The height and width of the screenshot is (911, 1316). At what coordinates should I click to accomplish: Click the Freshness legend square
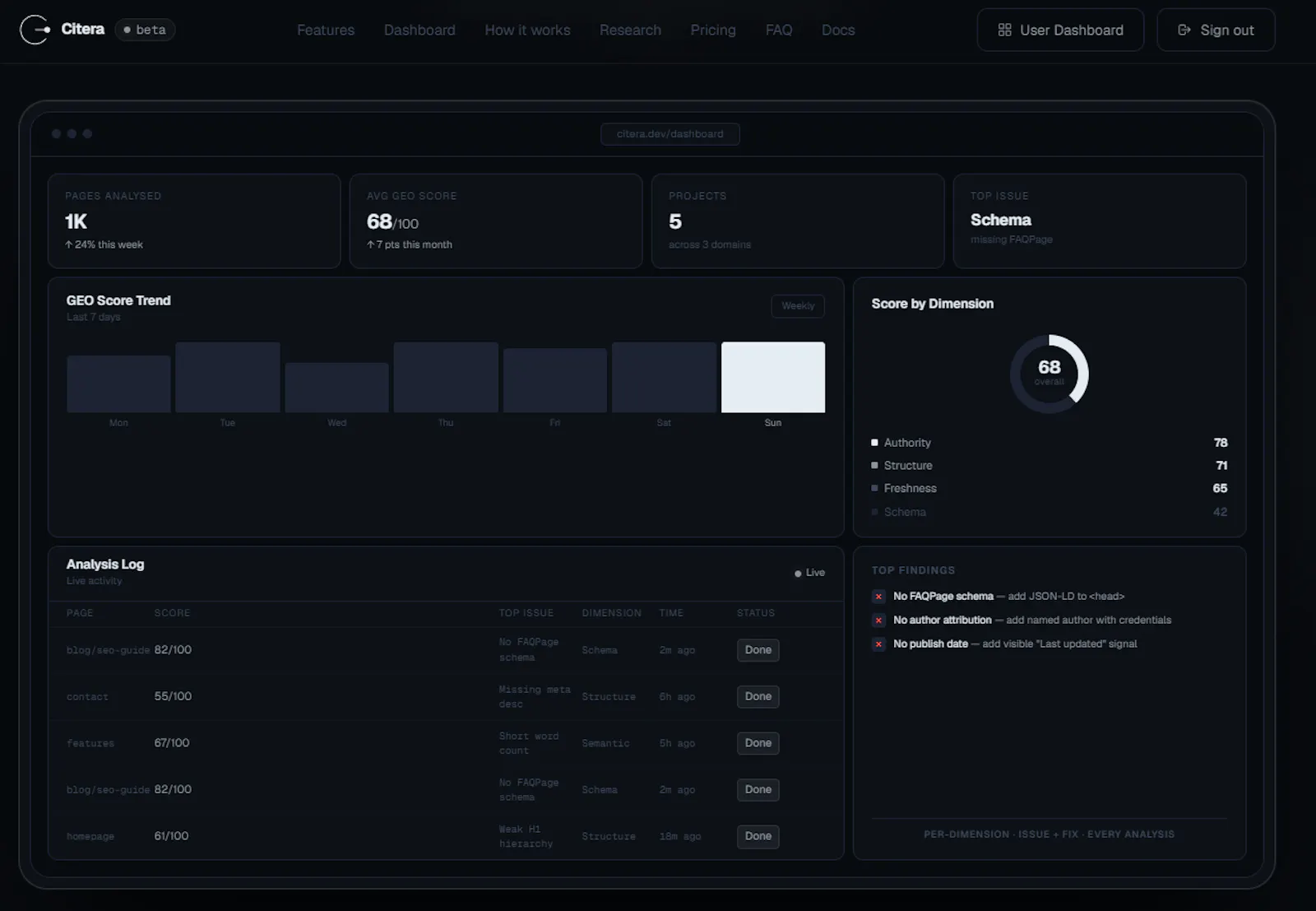click(874, 488)
